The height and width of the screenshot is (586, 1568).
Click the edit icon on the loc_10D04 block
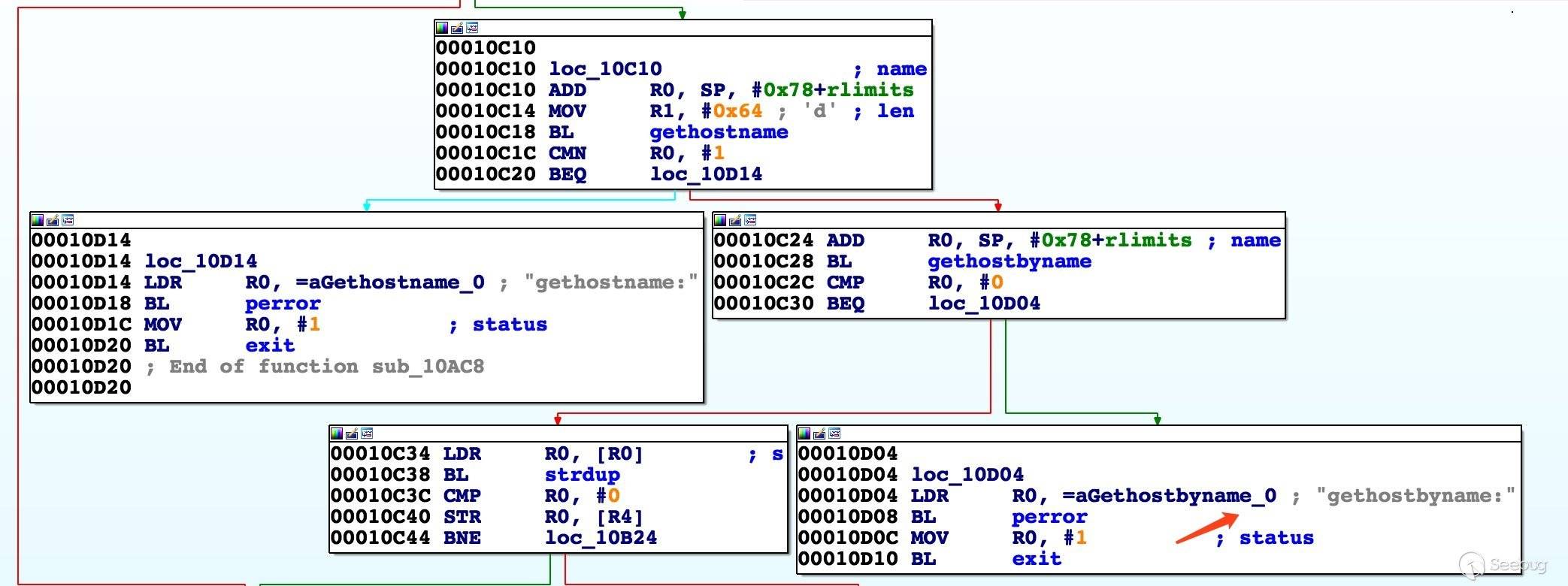pos(819,433)
